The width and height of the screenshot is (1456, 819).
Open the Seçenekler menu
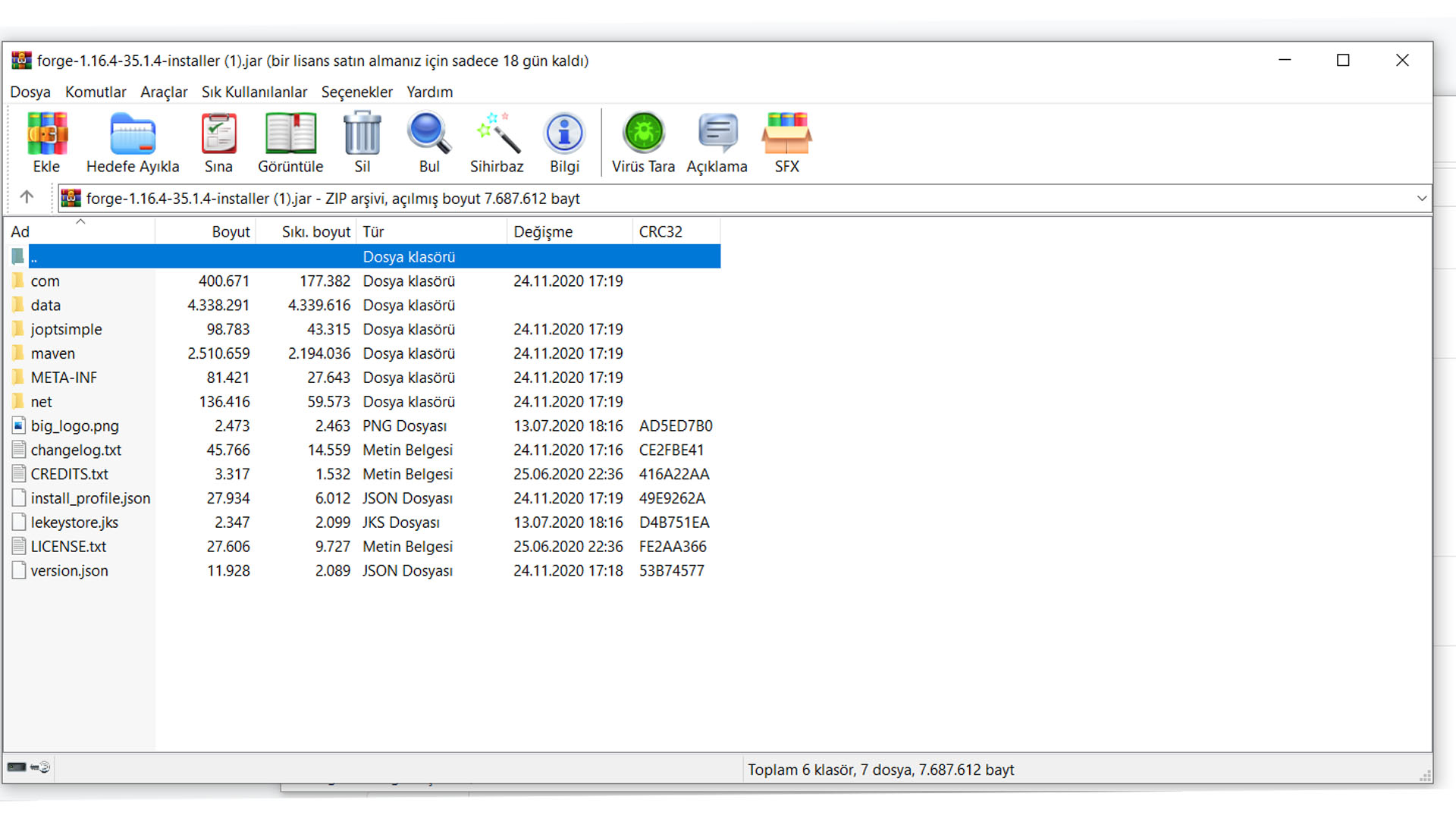tap(357, 92)
